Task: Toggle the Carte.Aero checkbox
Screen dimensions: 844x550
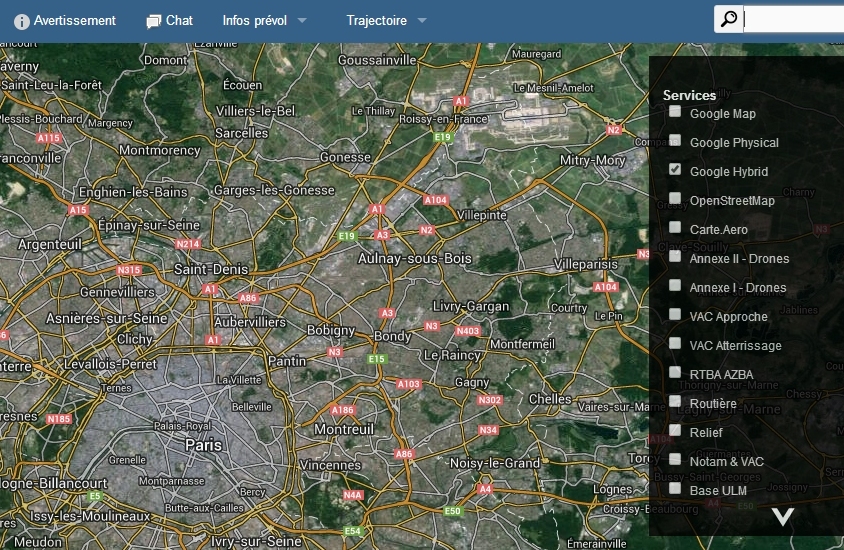Action: (x=674, y=228)
